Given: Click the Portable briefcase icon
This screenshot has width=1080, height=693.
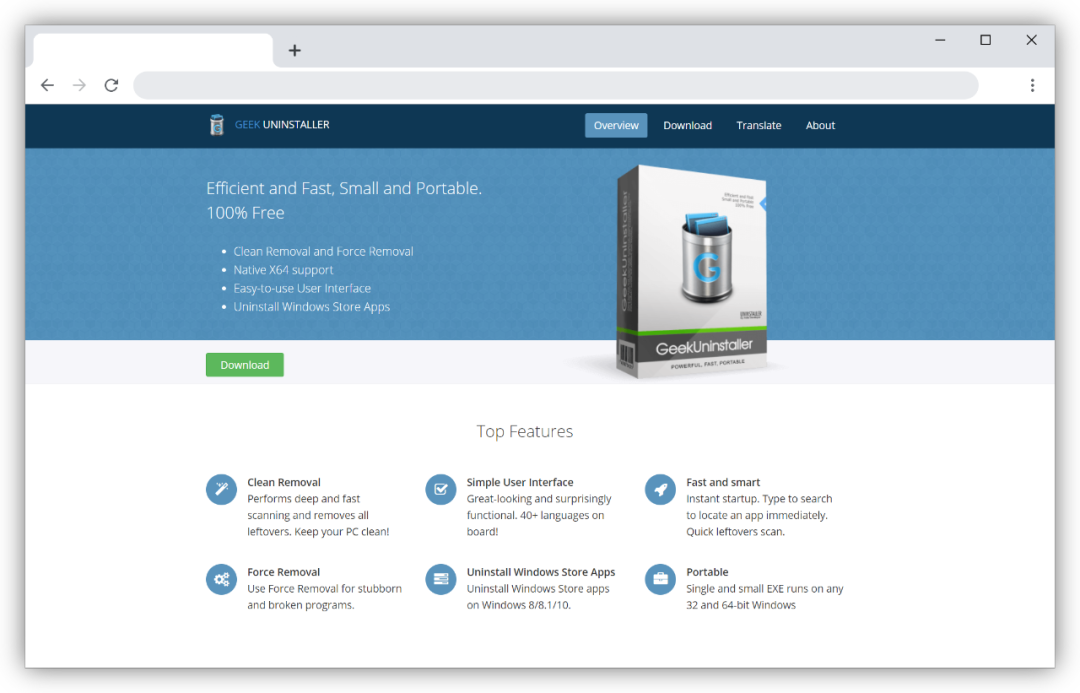Looking at the screenshot, I should click(660, 579).
